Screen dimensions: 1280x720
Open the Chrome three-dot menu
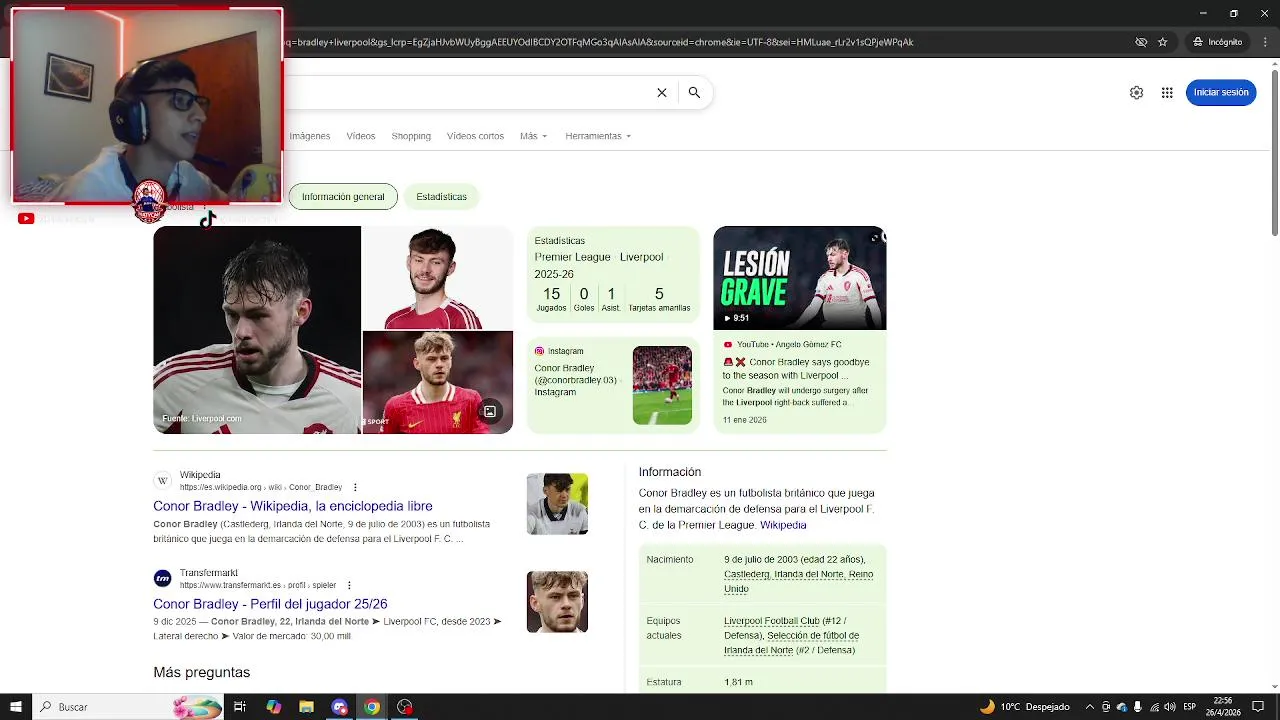coord(1265,42)
